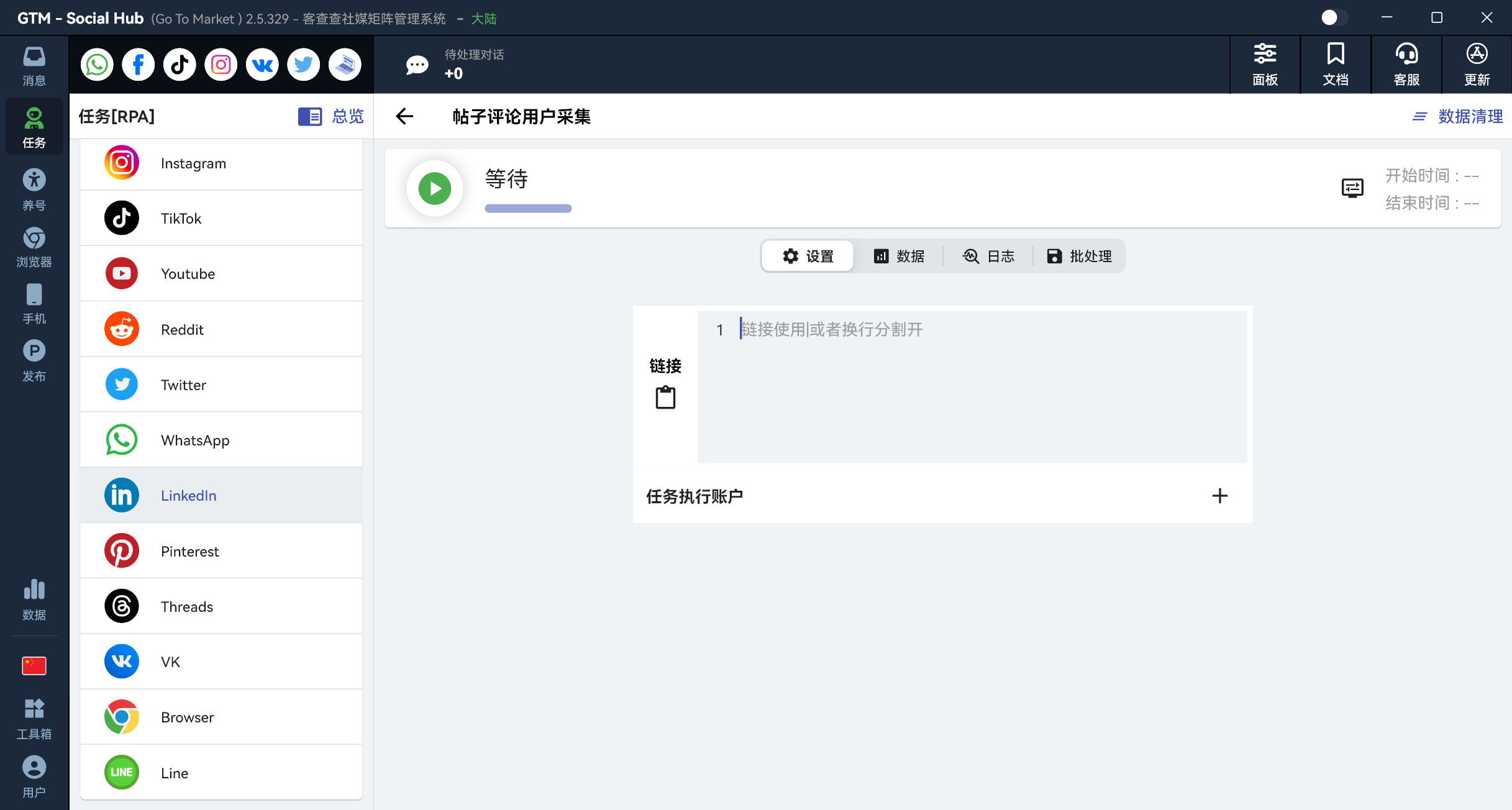
Task: Select Youtube in the task list
Action: [x=221, y=274]
